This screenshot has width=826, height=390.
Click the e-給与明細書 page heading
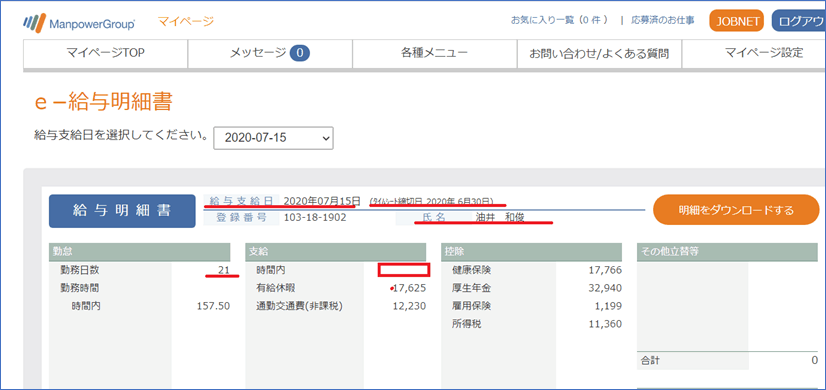(103, 102)
